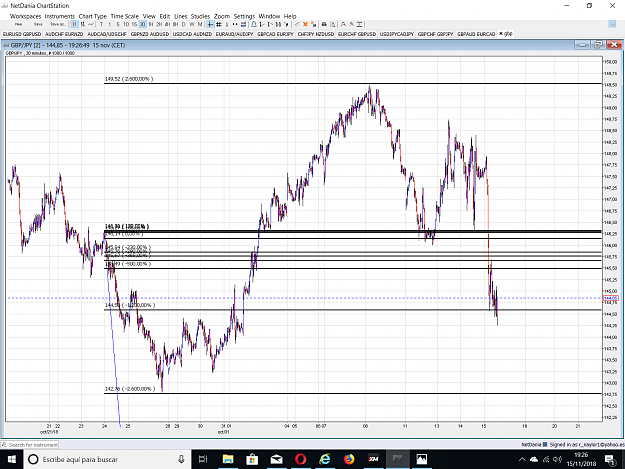The image size is (625, 469).
Task: Open the XM app from the taskbar
Action: click(373, 459)
